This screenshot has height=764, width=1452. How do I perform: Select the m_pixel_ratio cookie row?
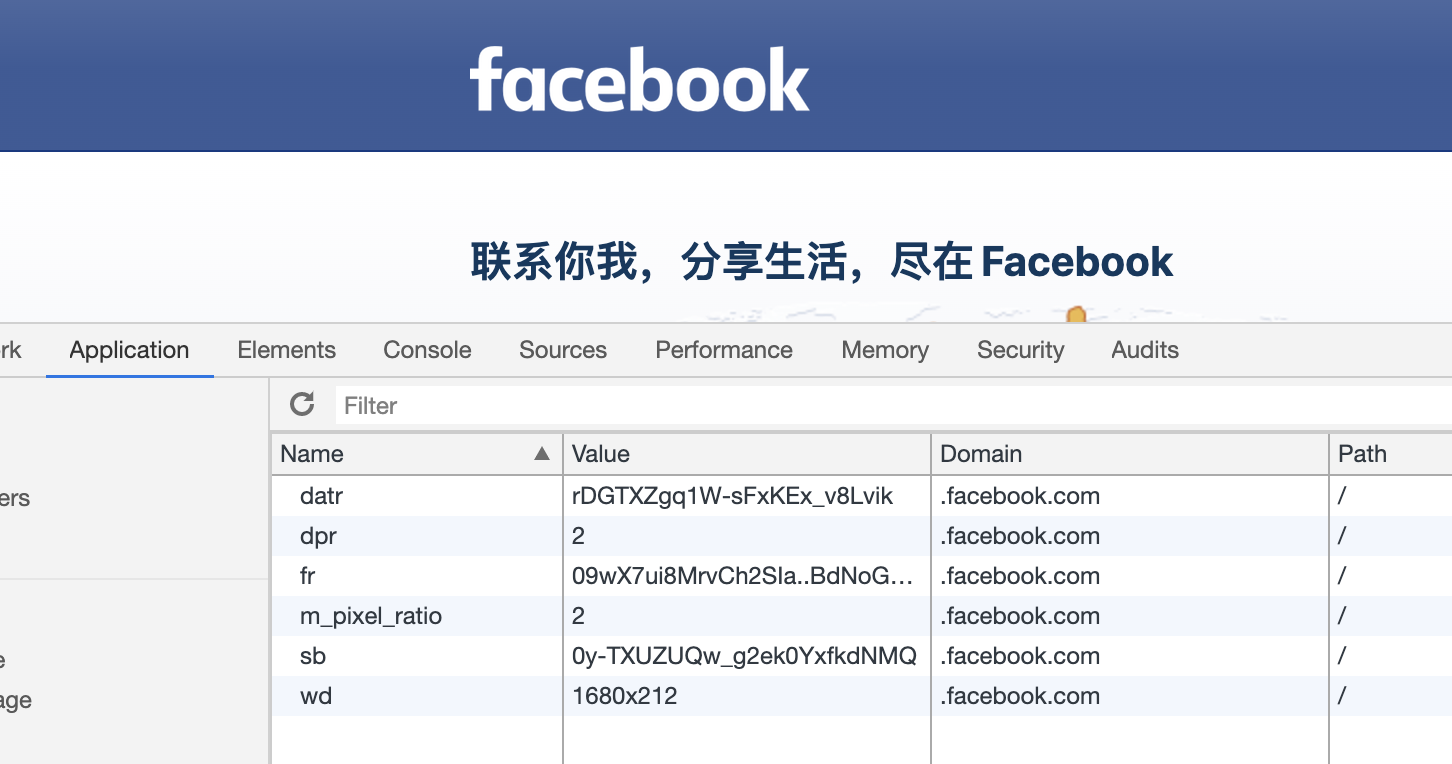[861, 616]
